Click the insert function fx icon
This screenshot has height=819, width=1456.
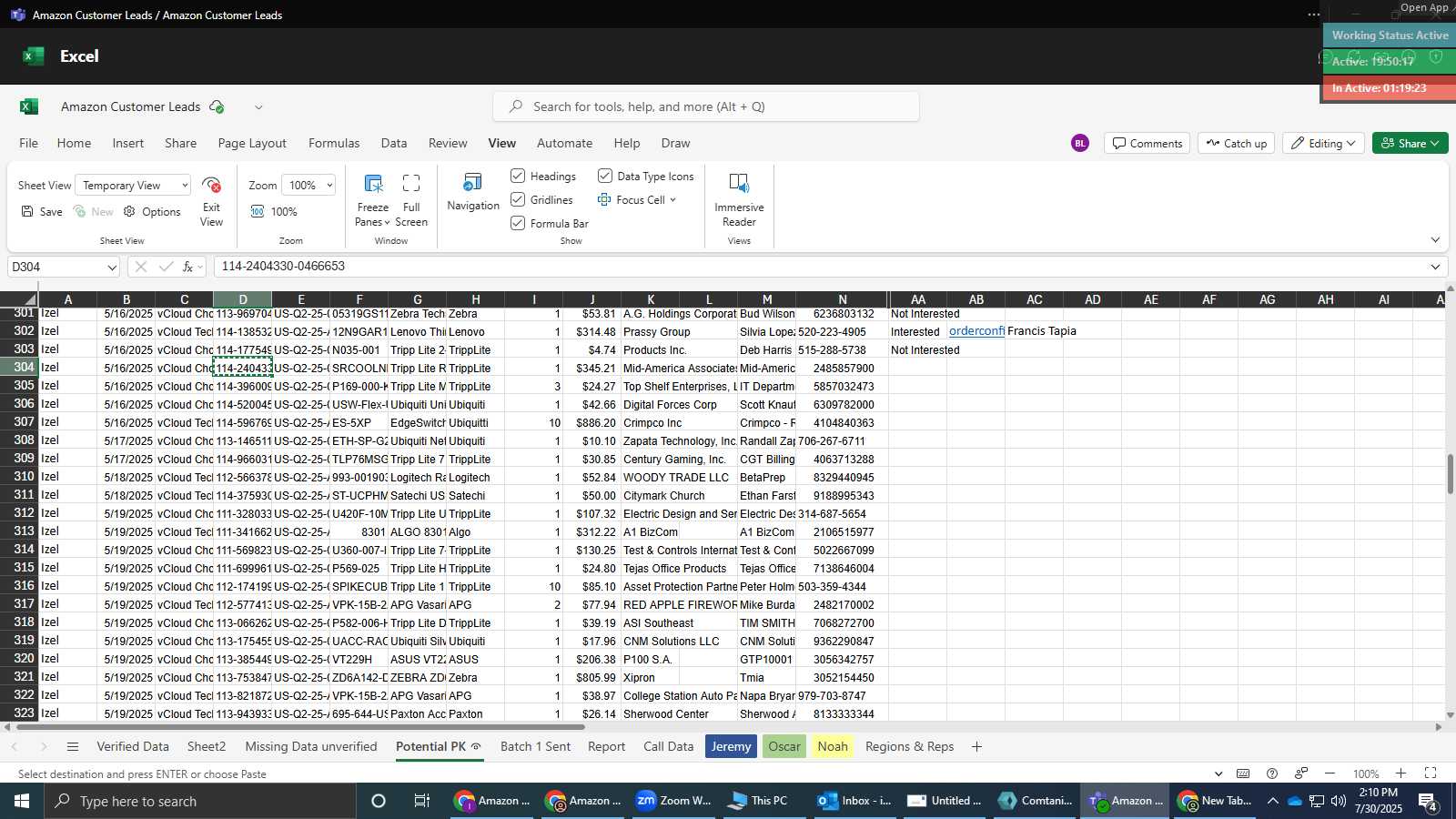tap(188, 267)
